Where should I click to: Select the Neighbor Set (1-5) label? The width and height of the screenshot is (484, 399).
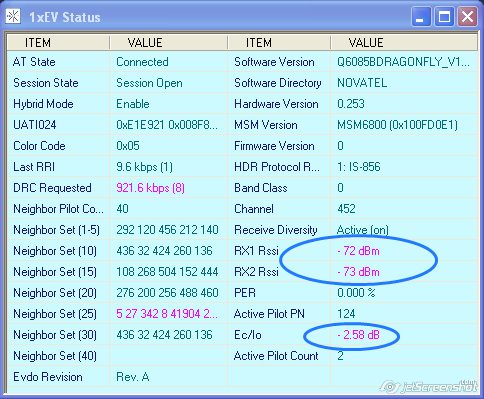coord(57,230)
